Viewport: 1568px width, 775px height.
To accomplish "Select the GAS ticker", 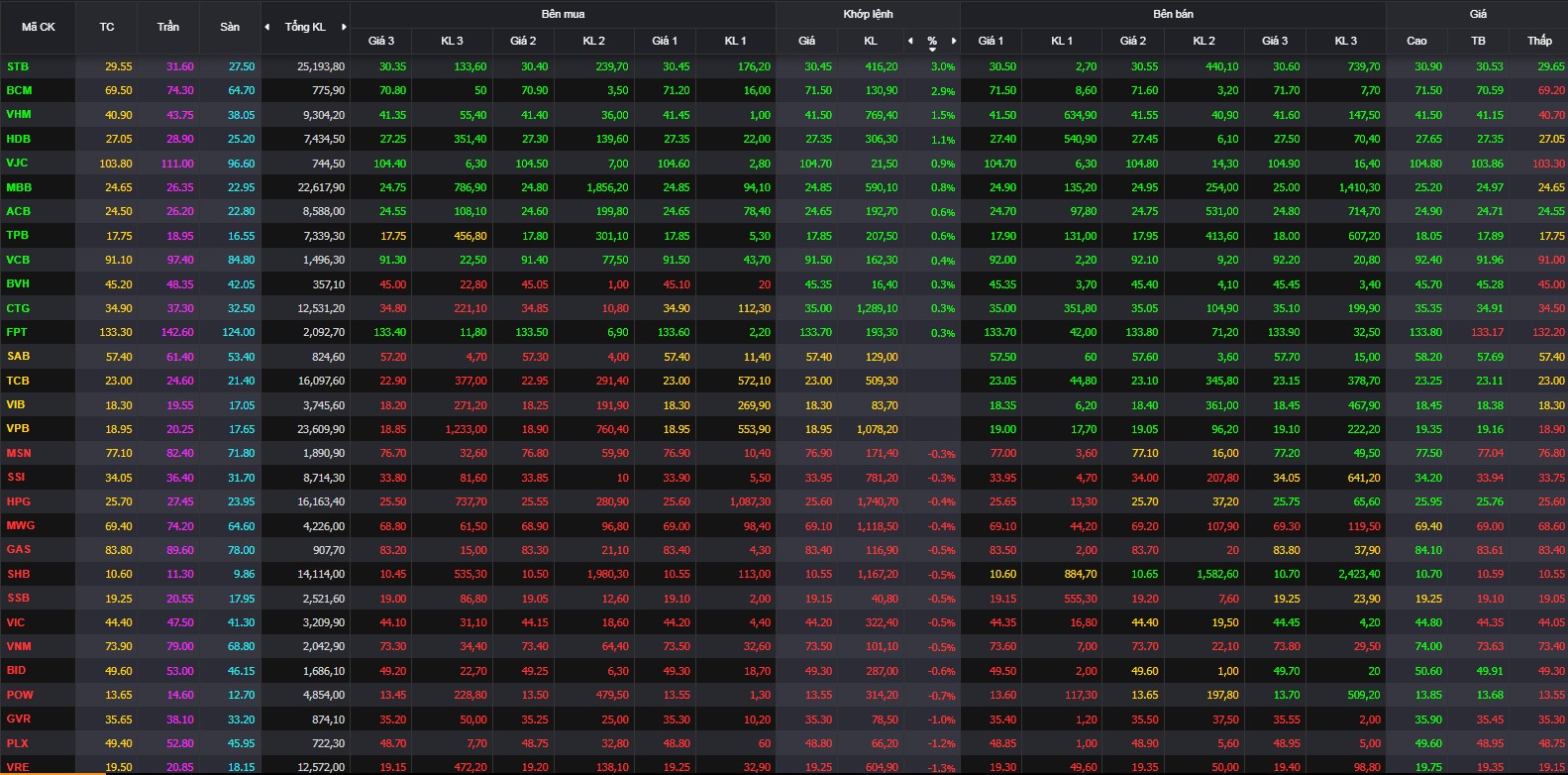I will click(18, 549).
